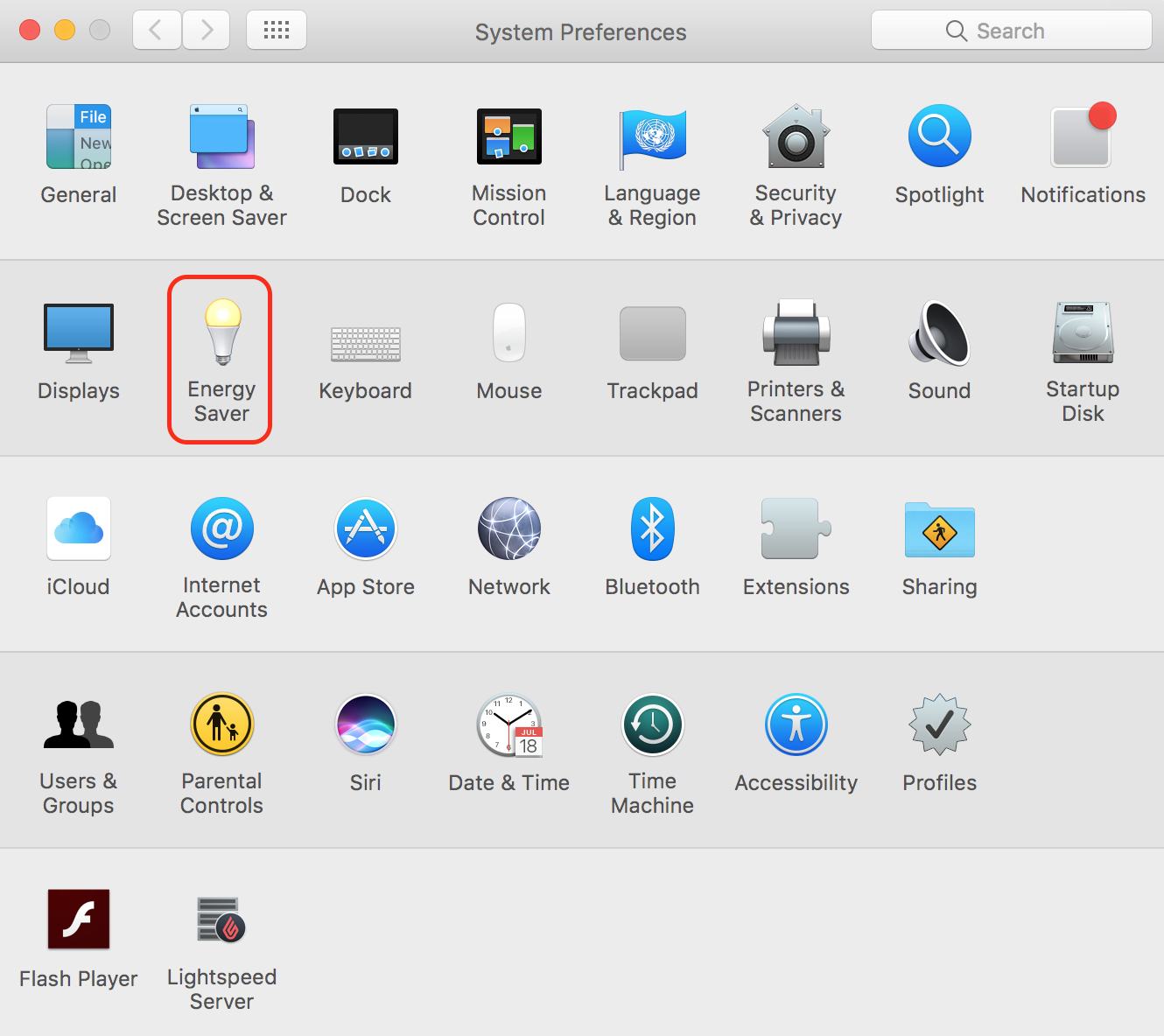1164x1036 pixels.
Task: Close the System Preferences window
Action: pos(30,30)
